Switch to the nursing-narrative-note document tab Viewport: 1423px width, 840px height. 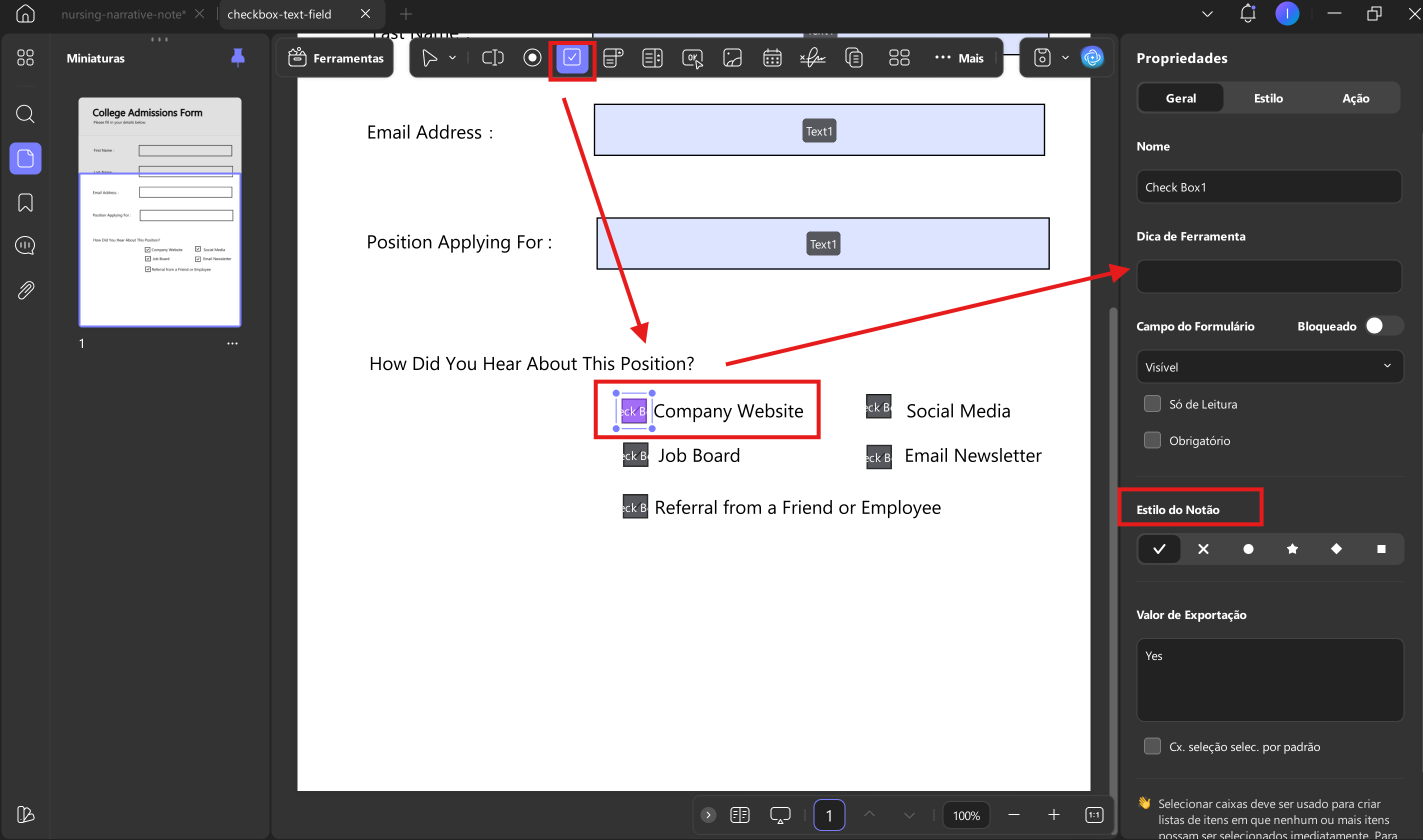tap(123, 14)
